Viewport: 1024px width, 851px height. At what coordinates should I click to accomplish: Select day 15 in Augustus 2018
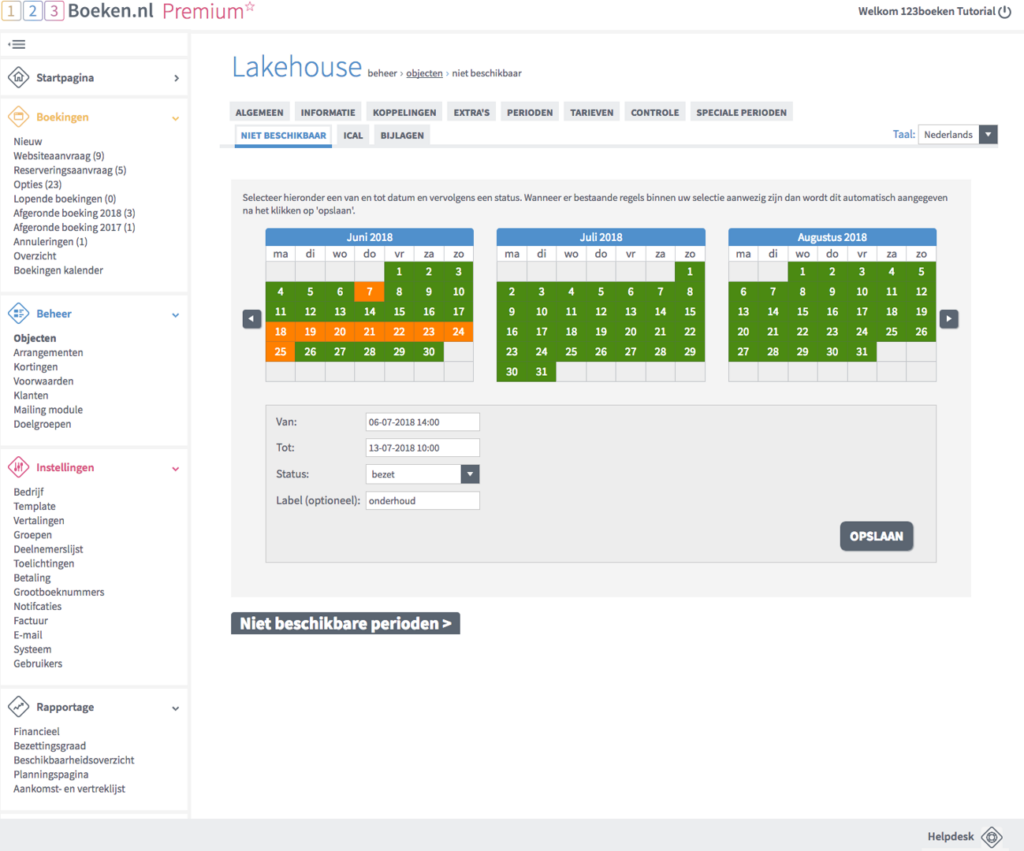tap(803, 312)
